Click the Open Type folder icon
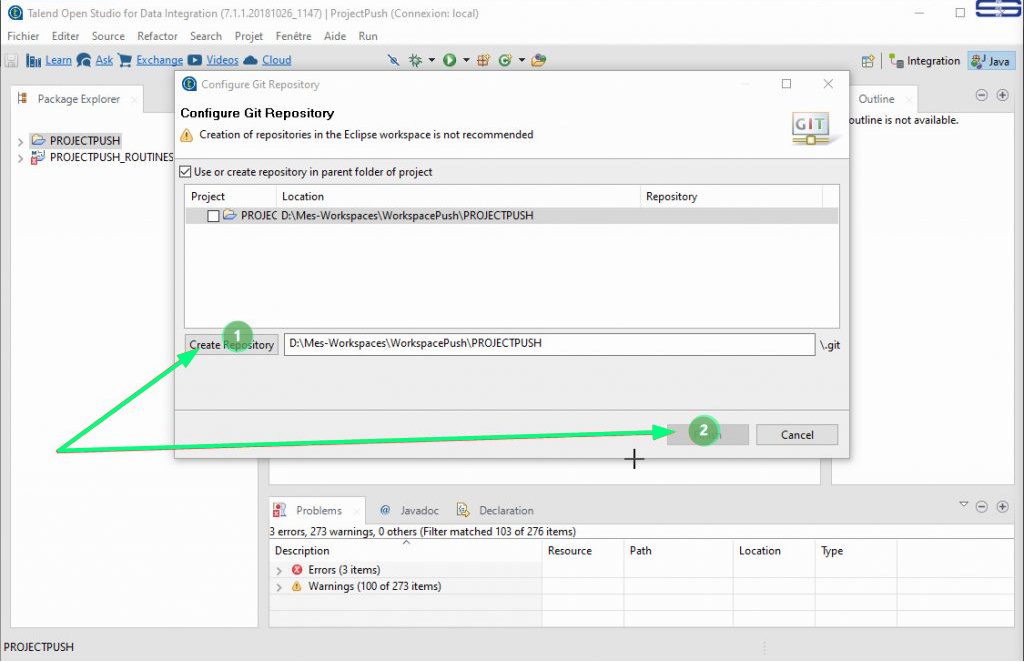Screen dimensions: 1024x662 539,60
